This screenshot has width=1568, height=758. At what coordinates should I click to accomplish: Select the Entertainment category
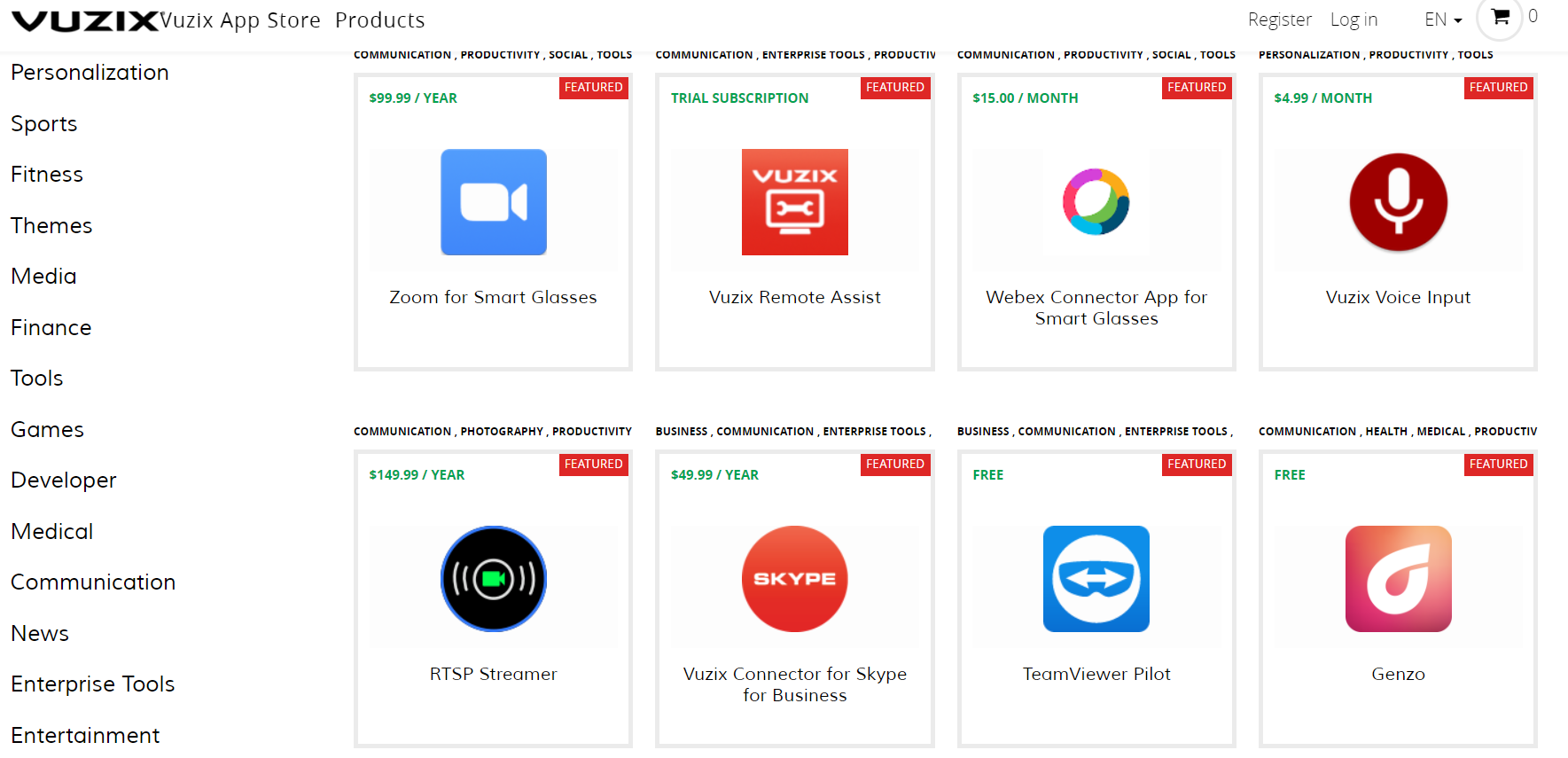(x=85, y=736)
